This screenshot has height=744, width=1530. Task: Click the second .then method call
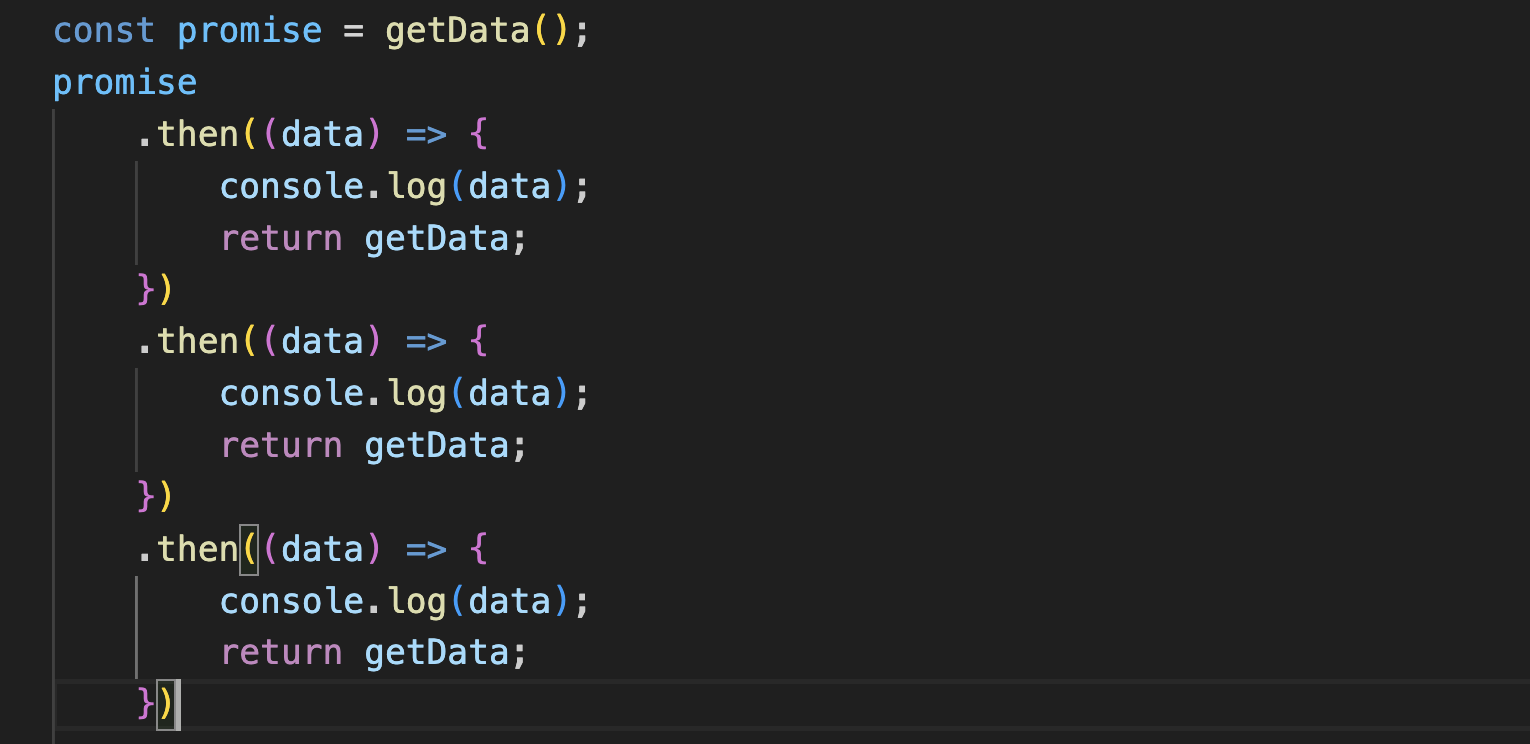[x=188, y=342]
